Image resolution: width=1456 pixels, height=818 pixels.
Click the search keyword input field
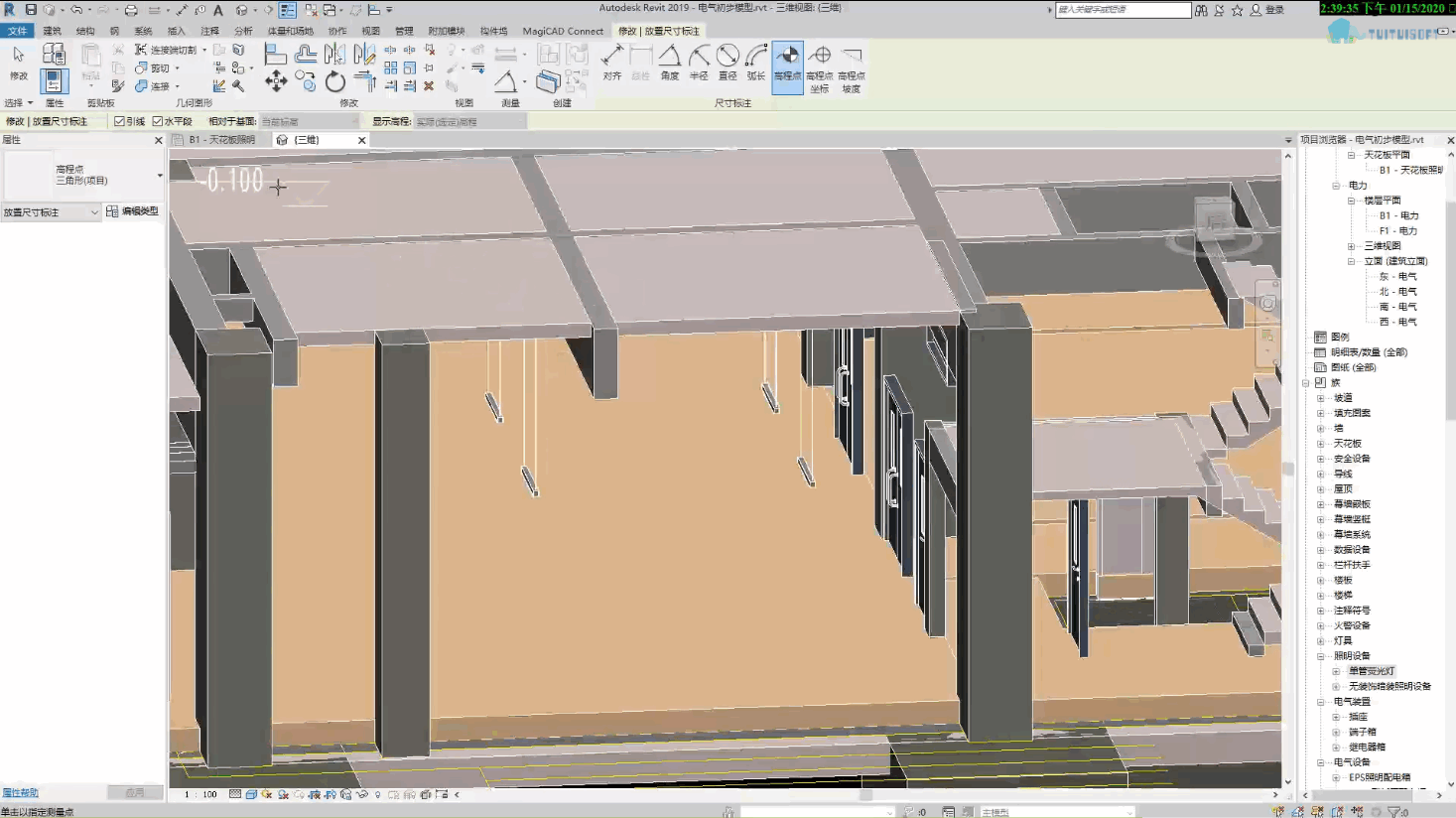pyautogui.click(x=1123, y=10)
